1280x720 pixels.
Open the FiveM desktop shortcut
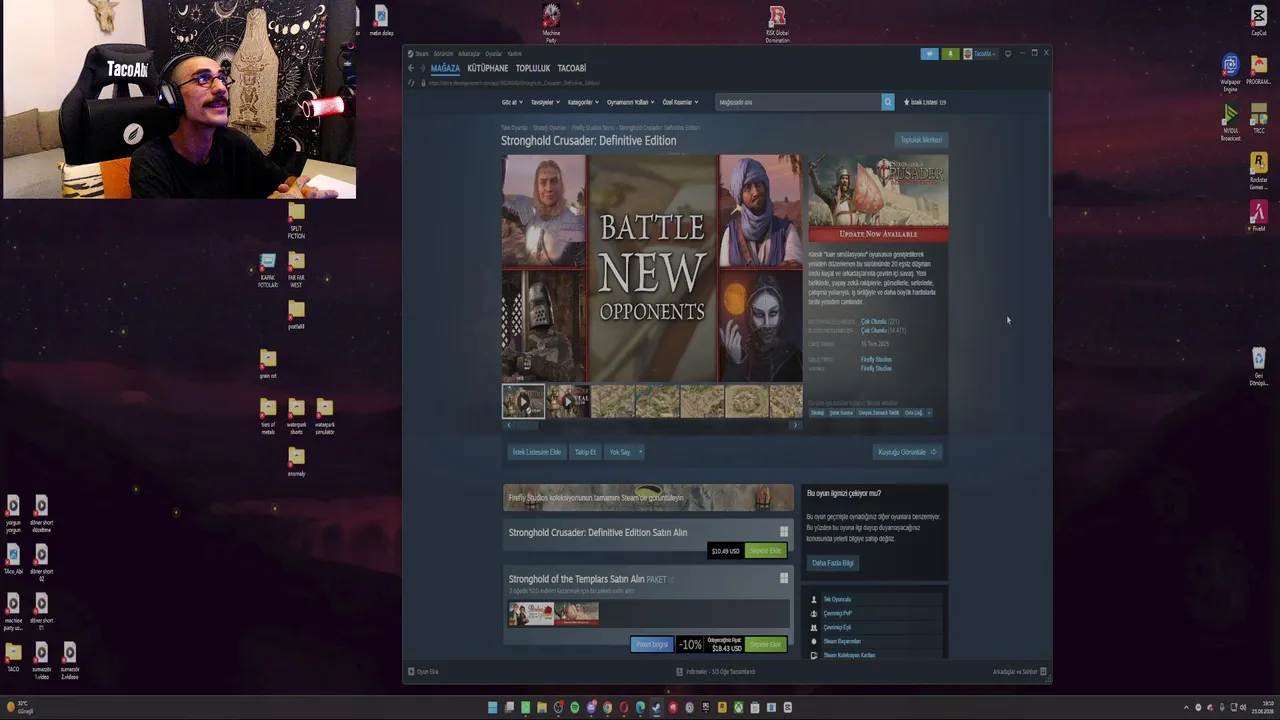click(1259, 216)
